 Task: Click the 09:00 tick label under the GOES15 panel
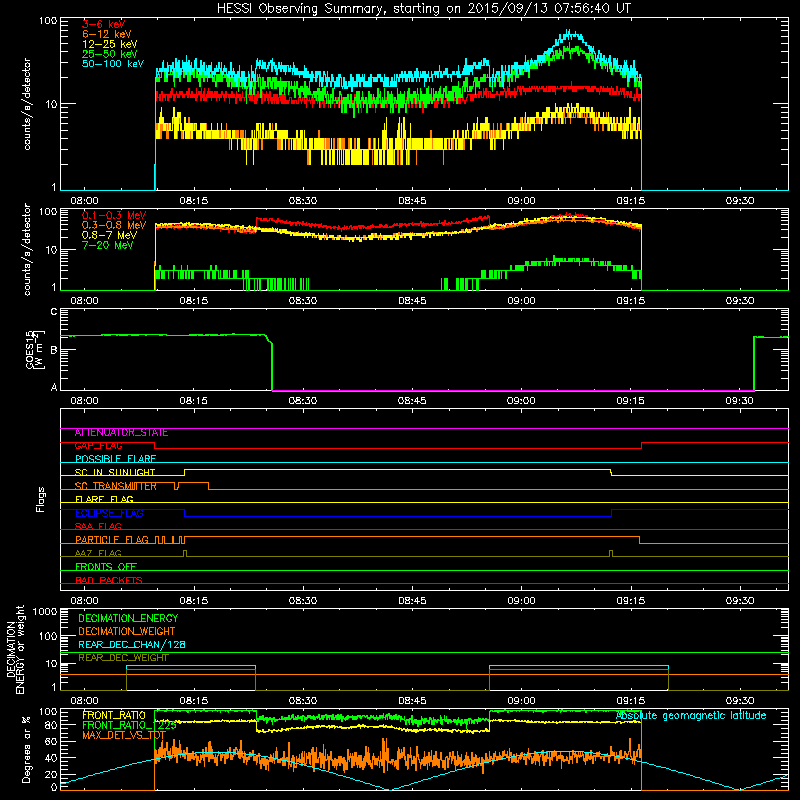521,401
